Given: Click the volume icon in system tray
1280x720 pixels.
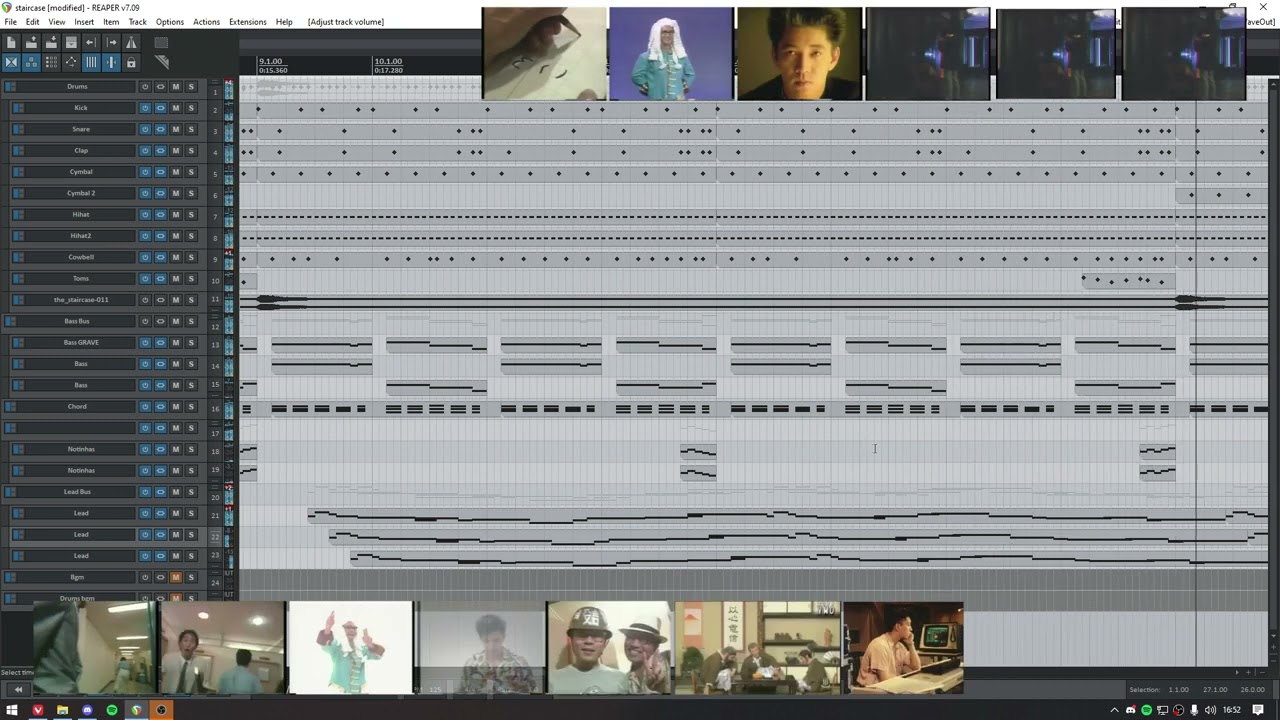Looking at the screenshot, I should coord(1210,710).
